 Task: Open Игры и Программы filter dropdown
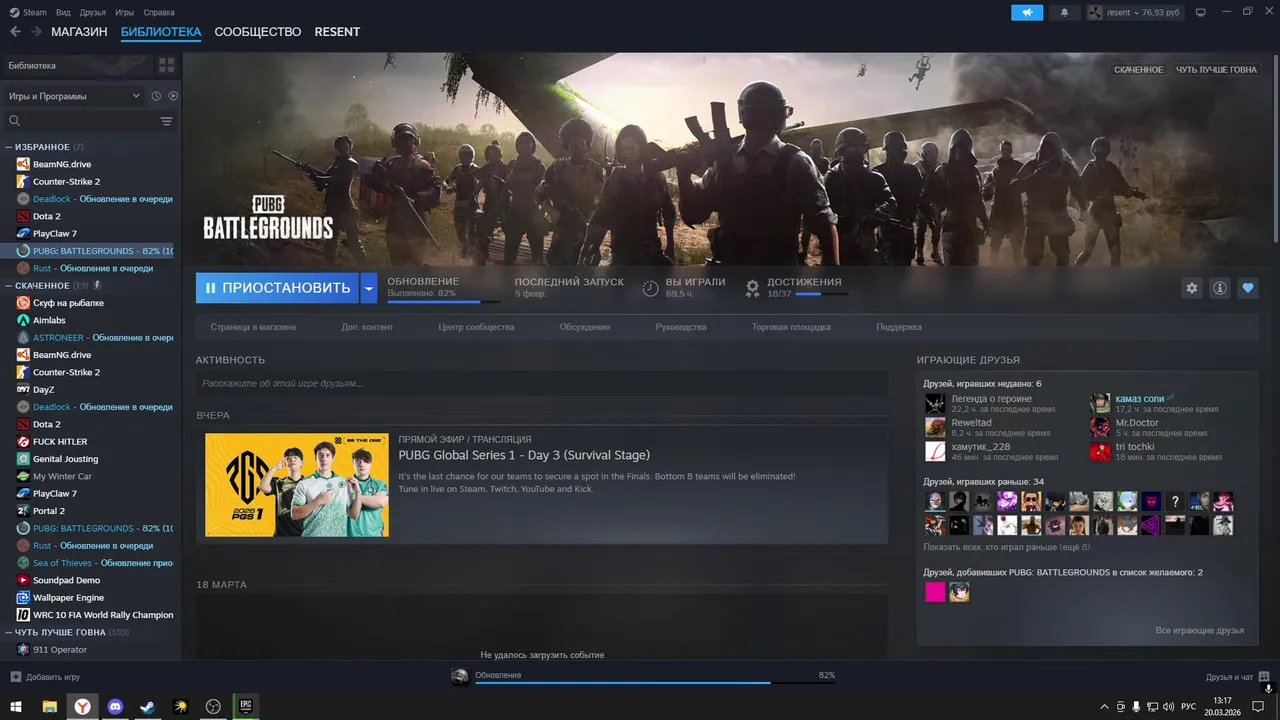tap(74, 96)
